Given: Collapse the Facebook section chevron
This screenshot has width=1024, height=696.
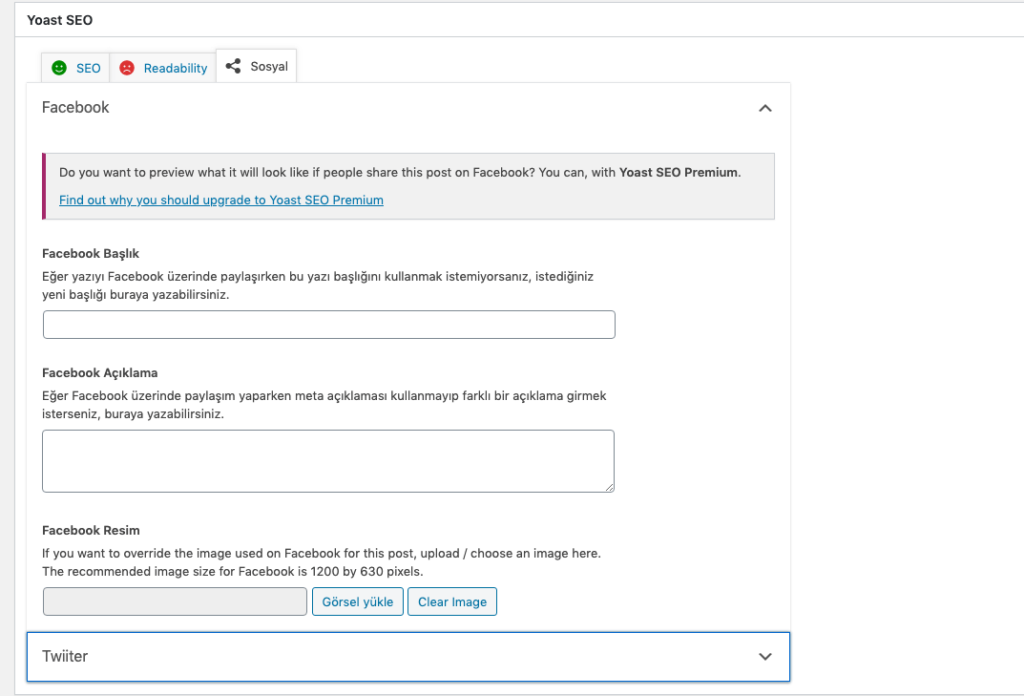Looking at the screenshot, I should tap(765, 108).
